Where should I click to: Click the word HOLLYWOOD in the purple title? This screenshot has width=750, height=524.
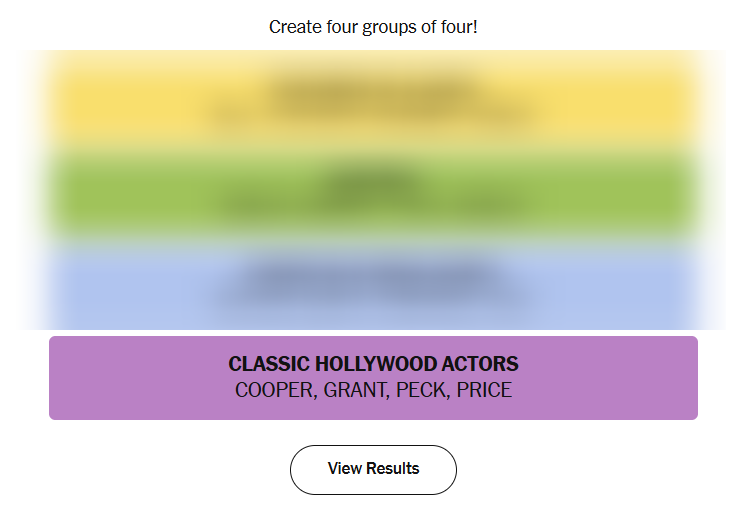[x=377, y=364]
